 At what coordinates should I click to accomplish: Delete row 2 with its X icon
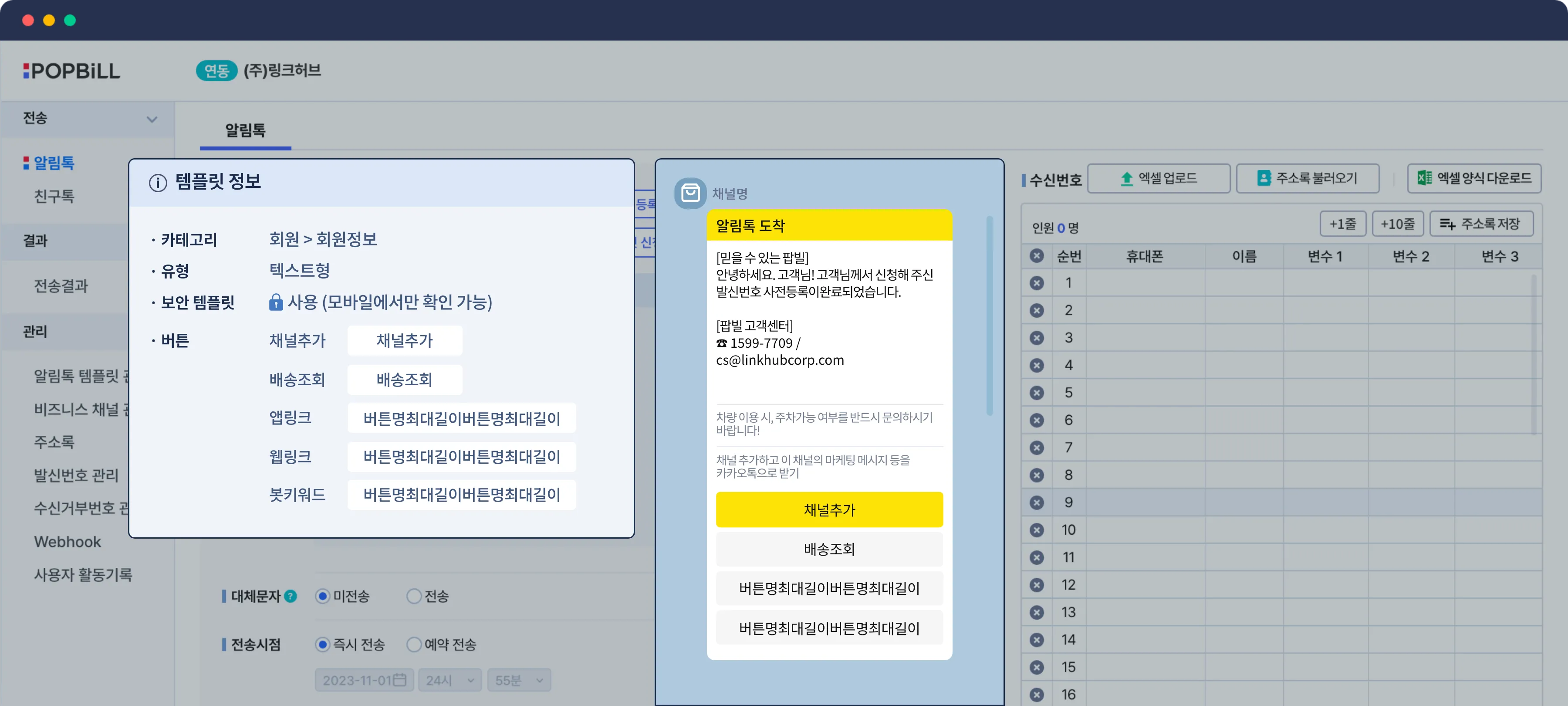pyautogui.click(x=1037, y=311)
